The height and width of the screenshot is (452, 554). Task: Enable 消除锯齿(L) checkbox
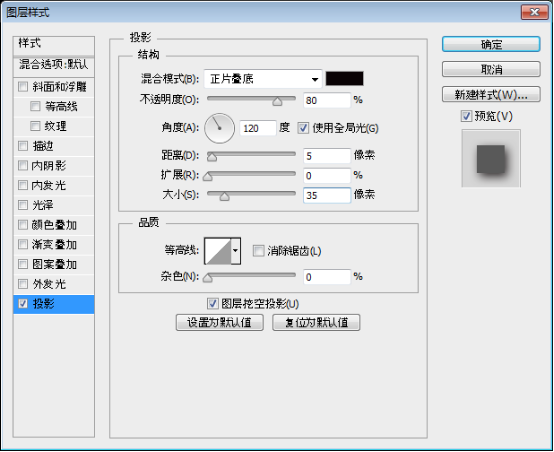pyautogui.click(x=258, y=251)
